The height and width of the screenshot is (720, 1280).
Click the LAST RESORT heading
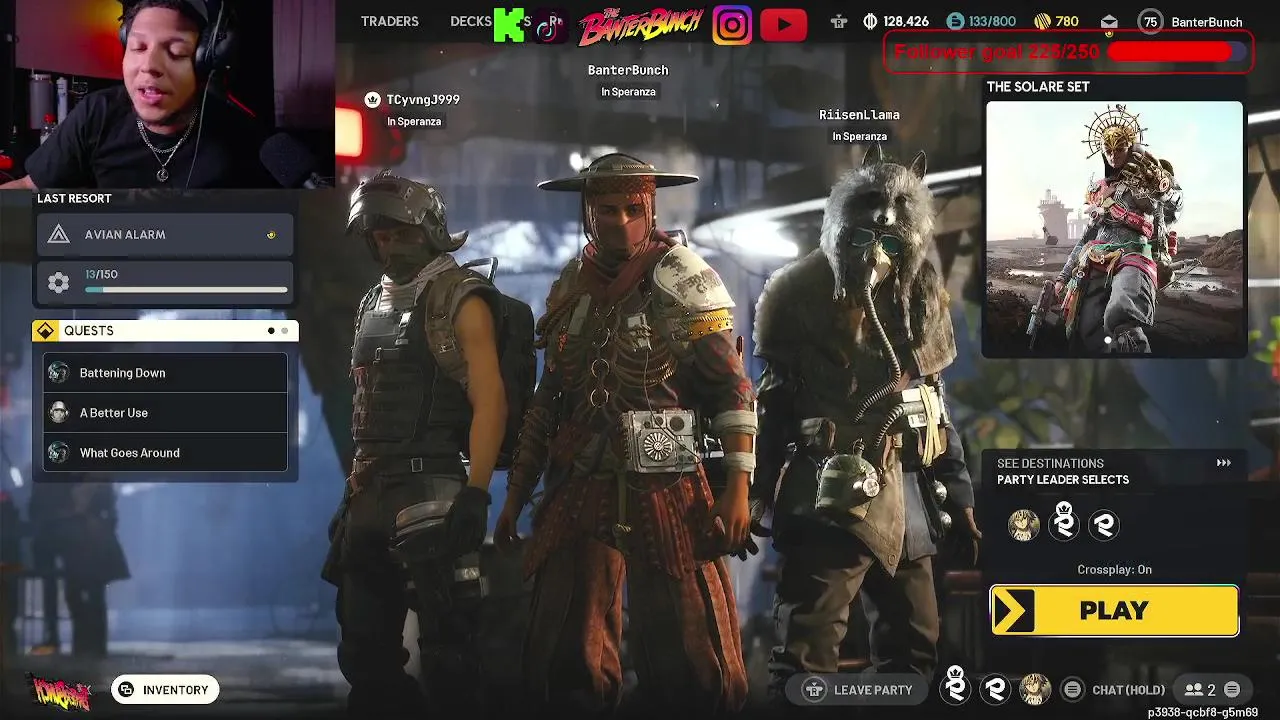click(74, 198)
